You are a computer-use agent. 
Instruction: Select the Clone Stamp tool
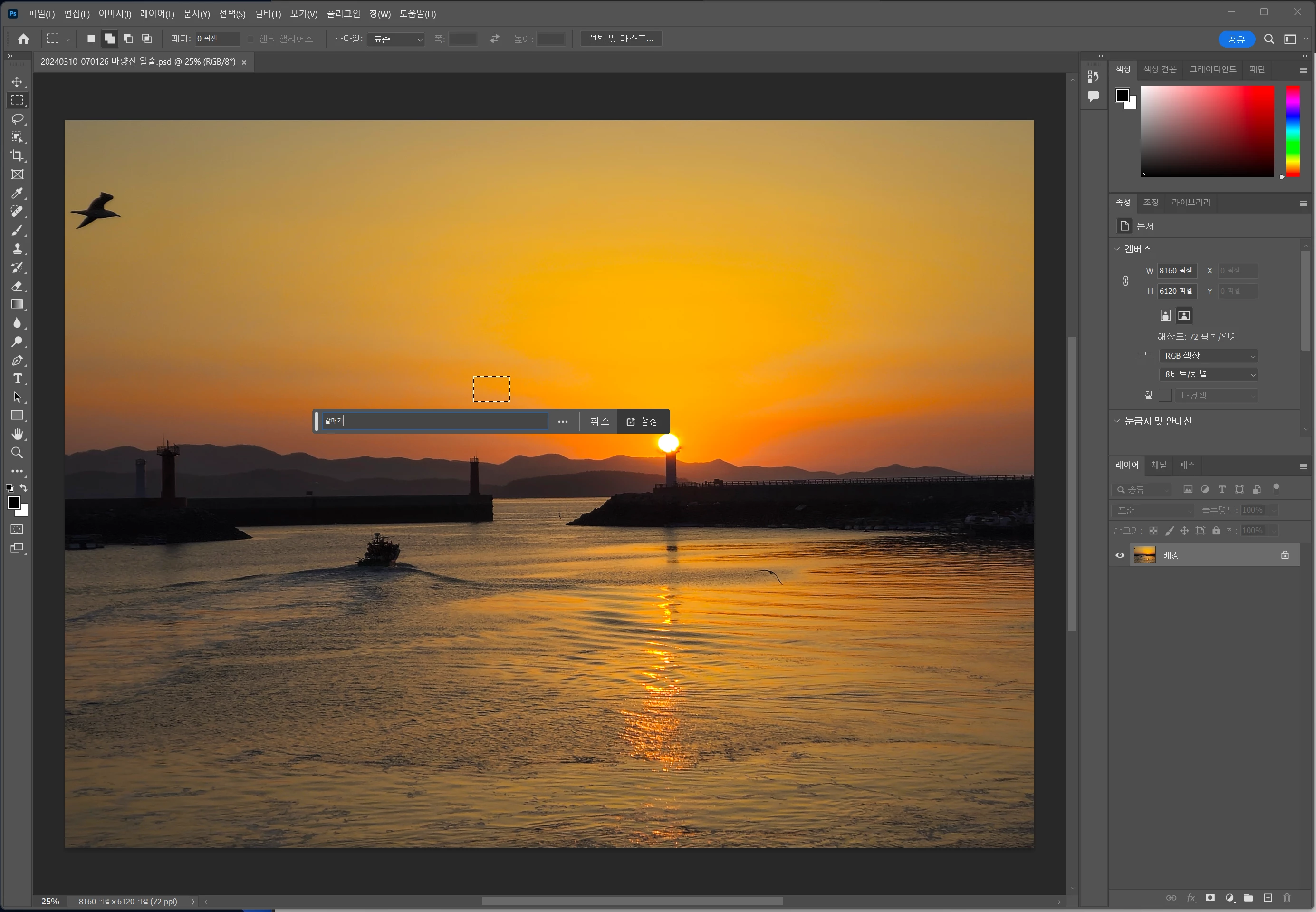[x=17, y=249]
